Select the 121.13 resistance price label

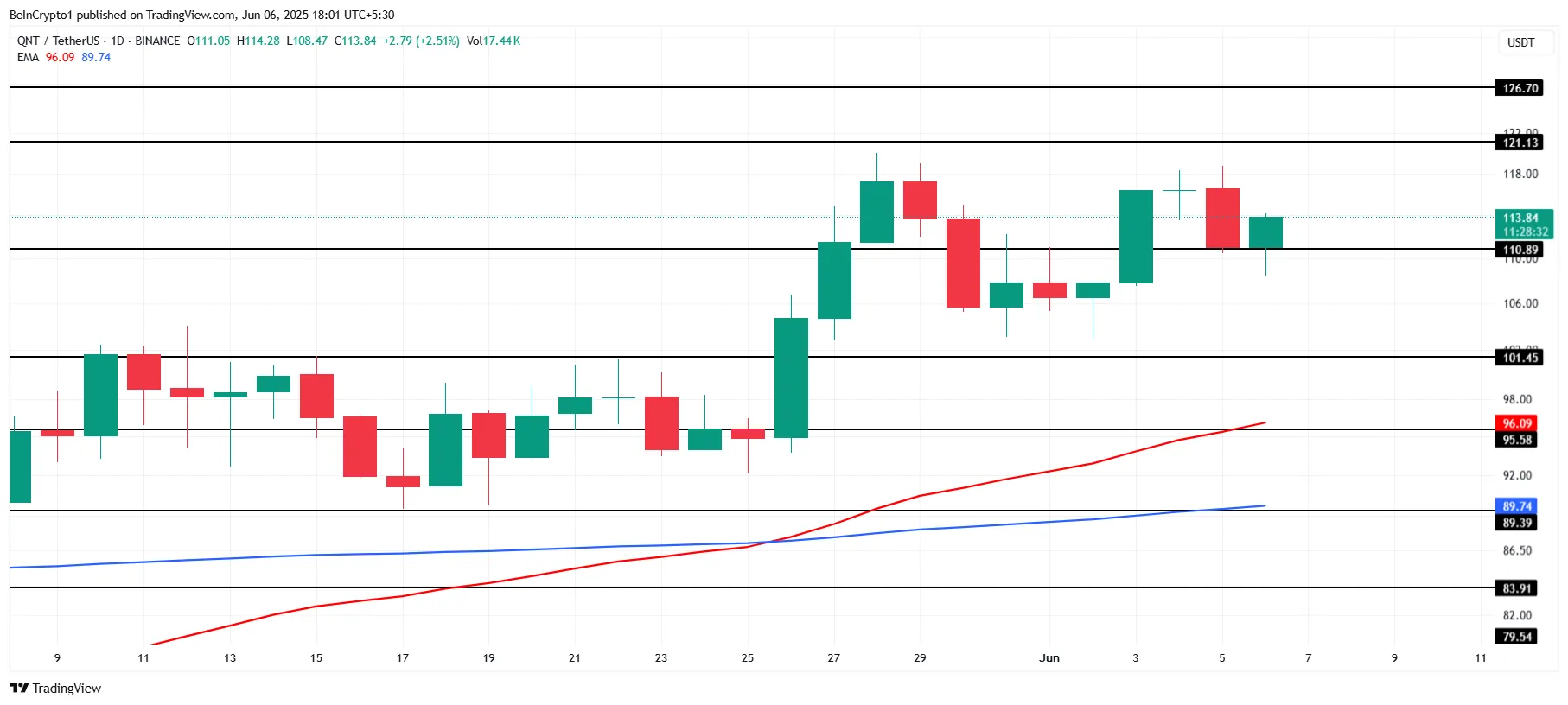tap(1520, 143)
